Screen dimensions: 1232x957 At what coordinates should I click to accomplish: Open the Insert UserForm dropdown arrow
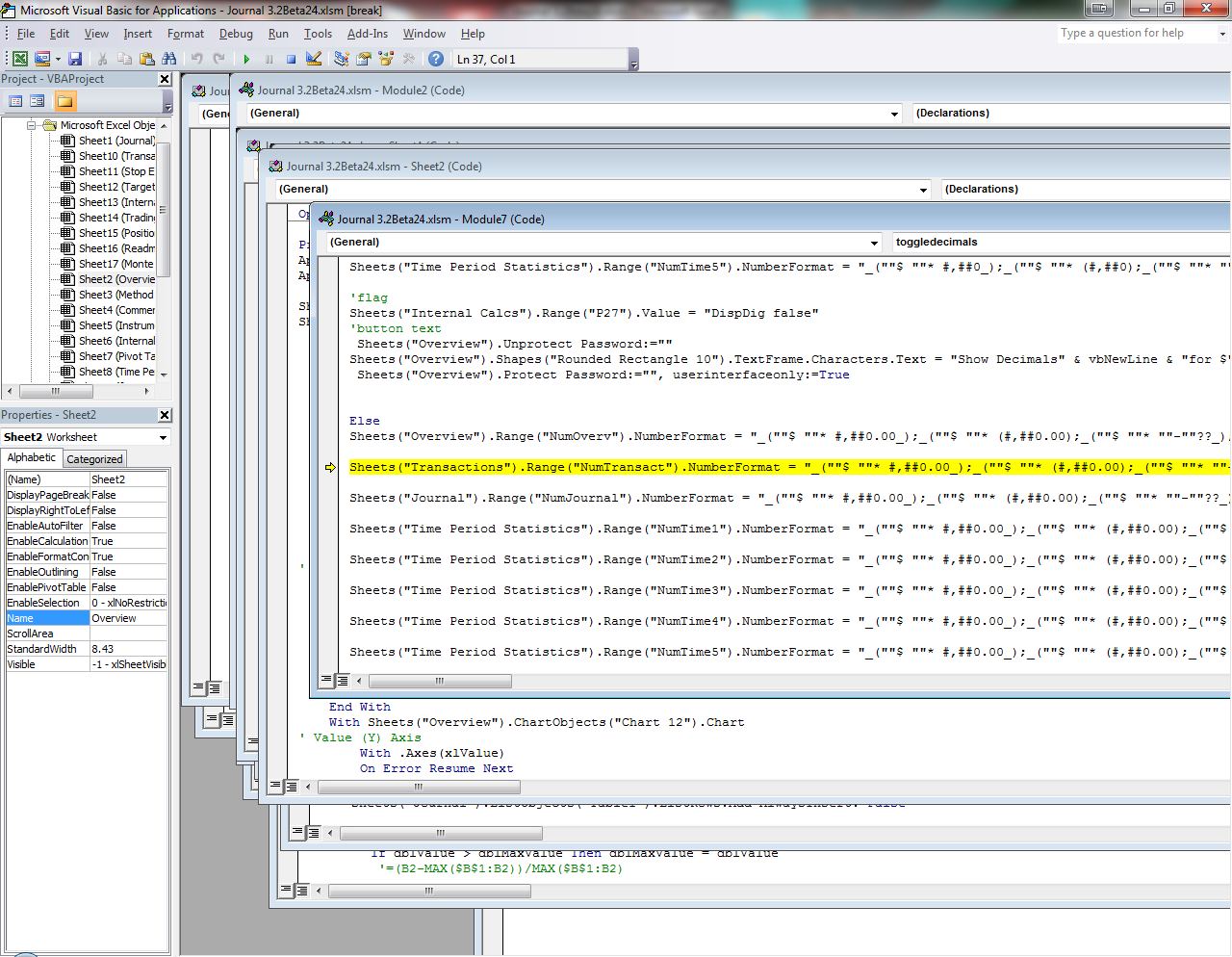pos(58,59)
